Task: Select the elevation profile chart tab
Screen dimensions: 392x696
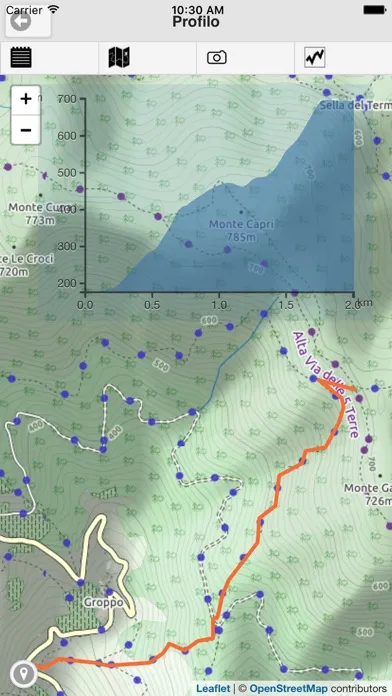Action: 315,58
